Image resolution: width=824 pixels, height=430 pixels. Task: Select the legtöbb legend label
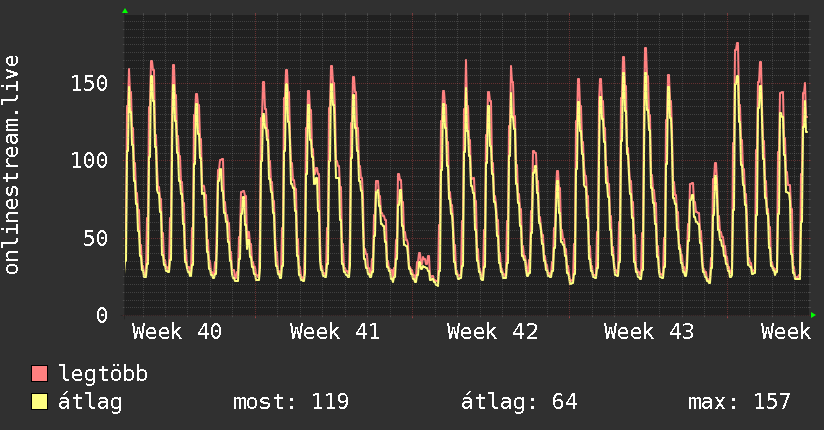click(103, 374)
